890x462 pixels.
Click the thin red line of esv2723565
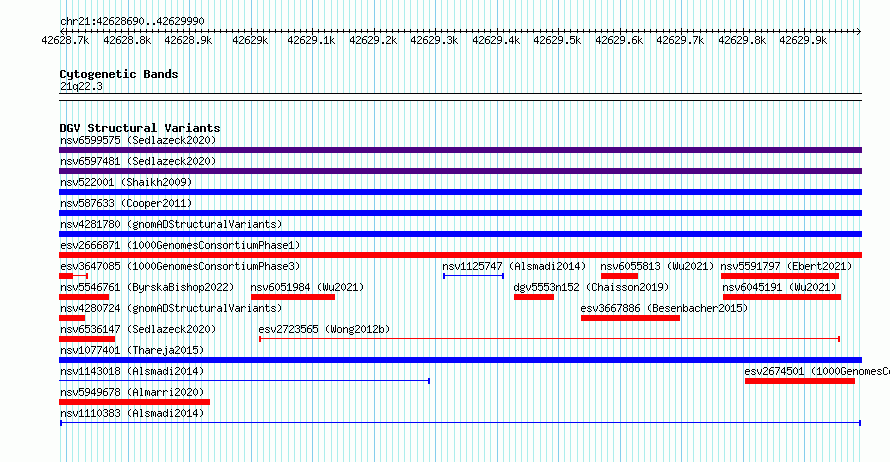click(x=549, y=339)
